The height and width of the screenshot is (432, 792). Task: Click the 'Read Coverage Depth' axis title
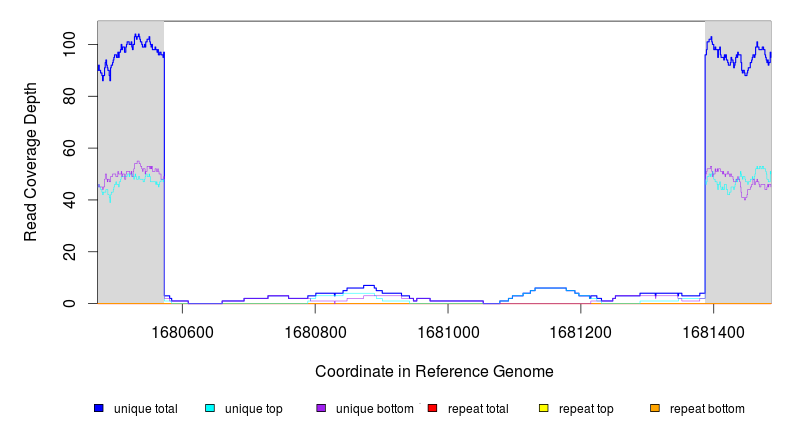31,162
